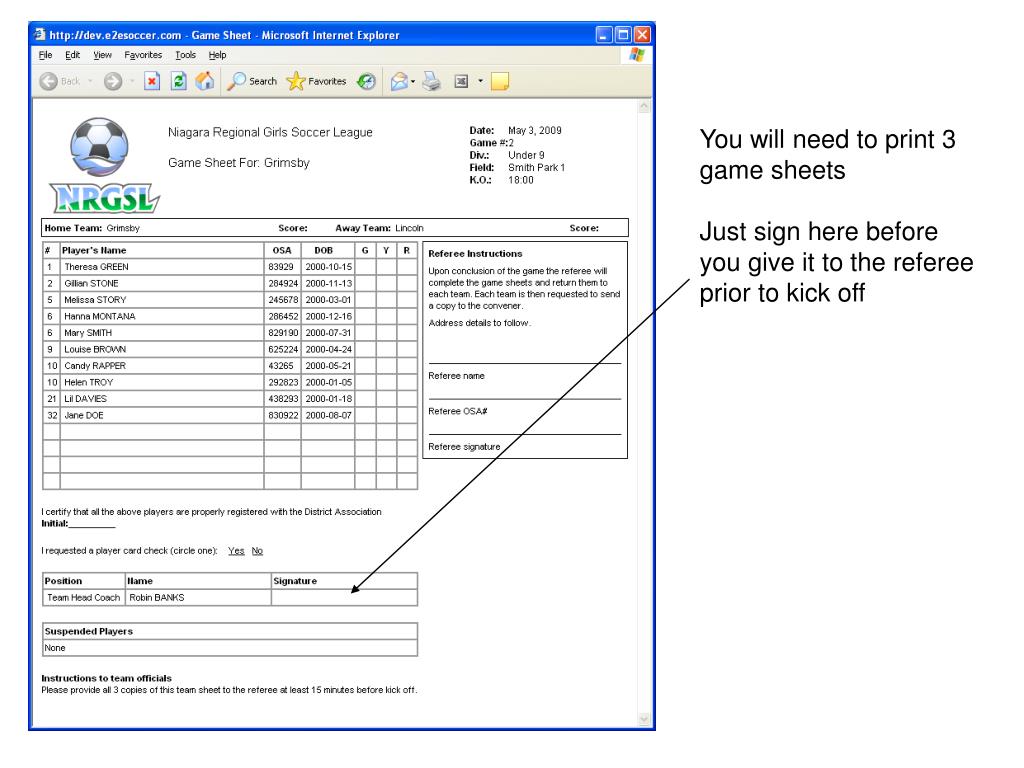The width and height of the screenshot is (1024, 768).
Task: Click the Back arrow button
Action: (48, 81)
